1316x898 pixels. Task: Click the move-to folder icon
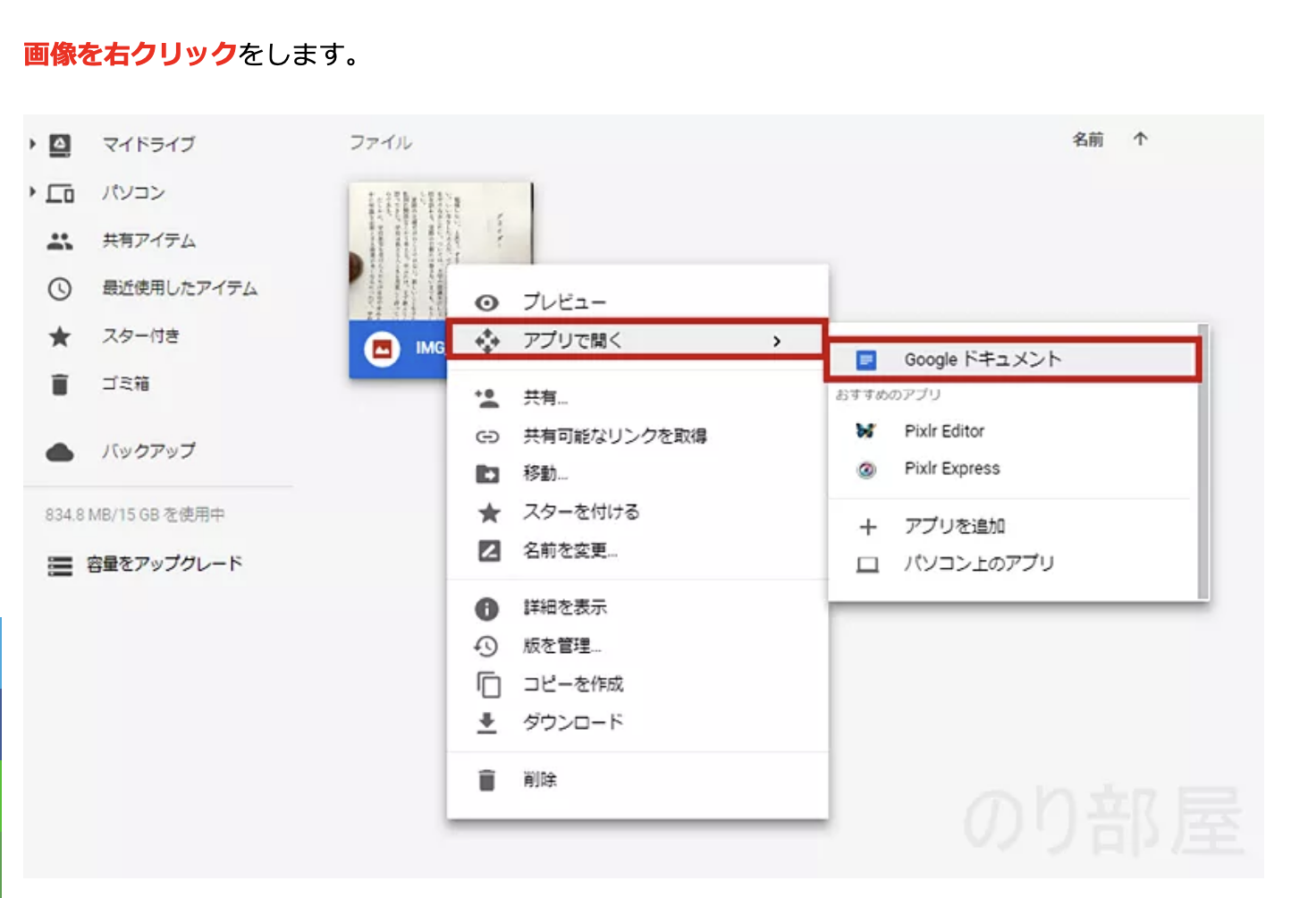tap(487, 474)
